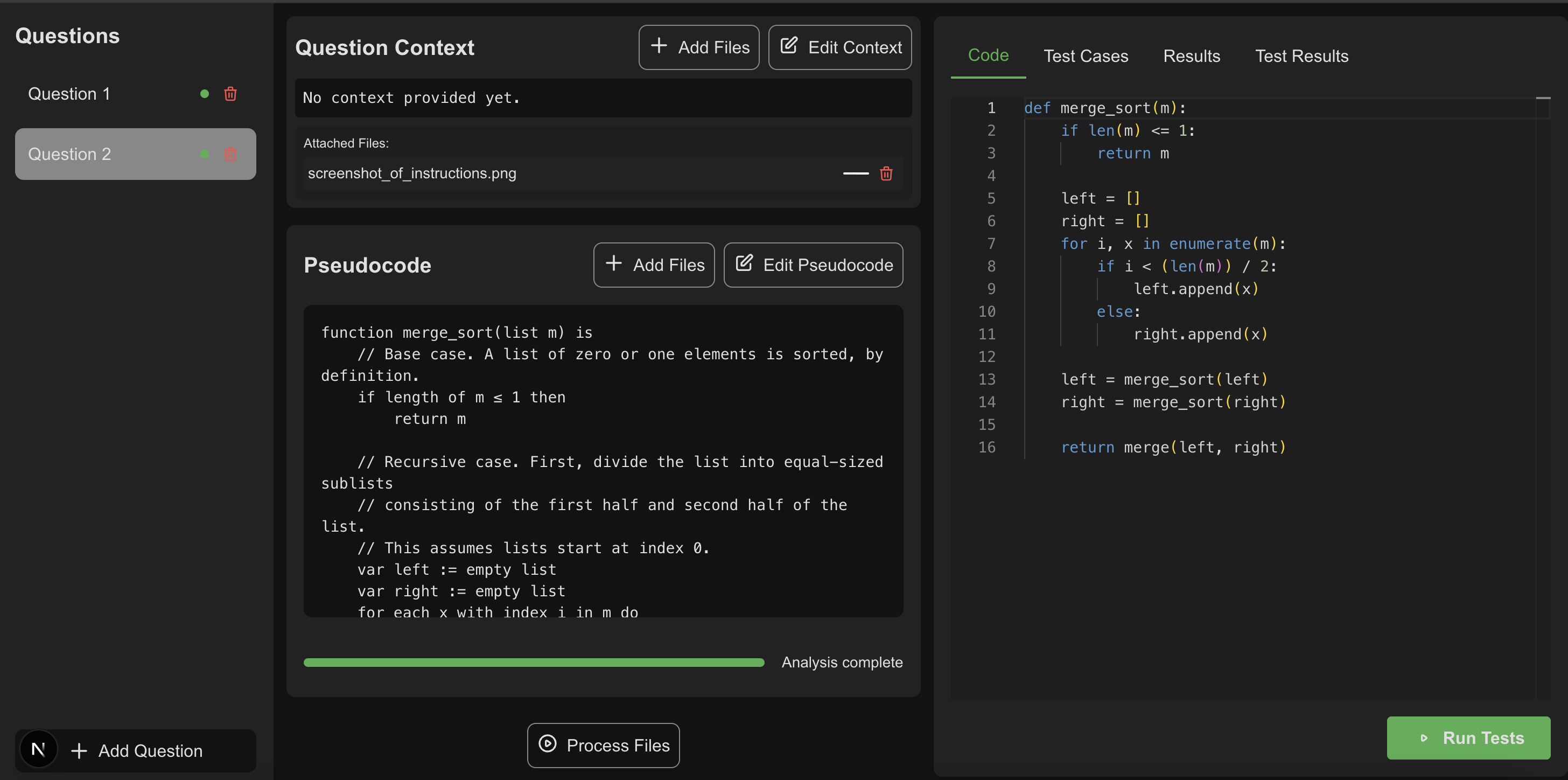This screenshot has height=780, width=1568.
Task: Click trash icon on Question 2
Action: point(230,154)
